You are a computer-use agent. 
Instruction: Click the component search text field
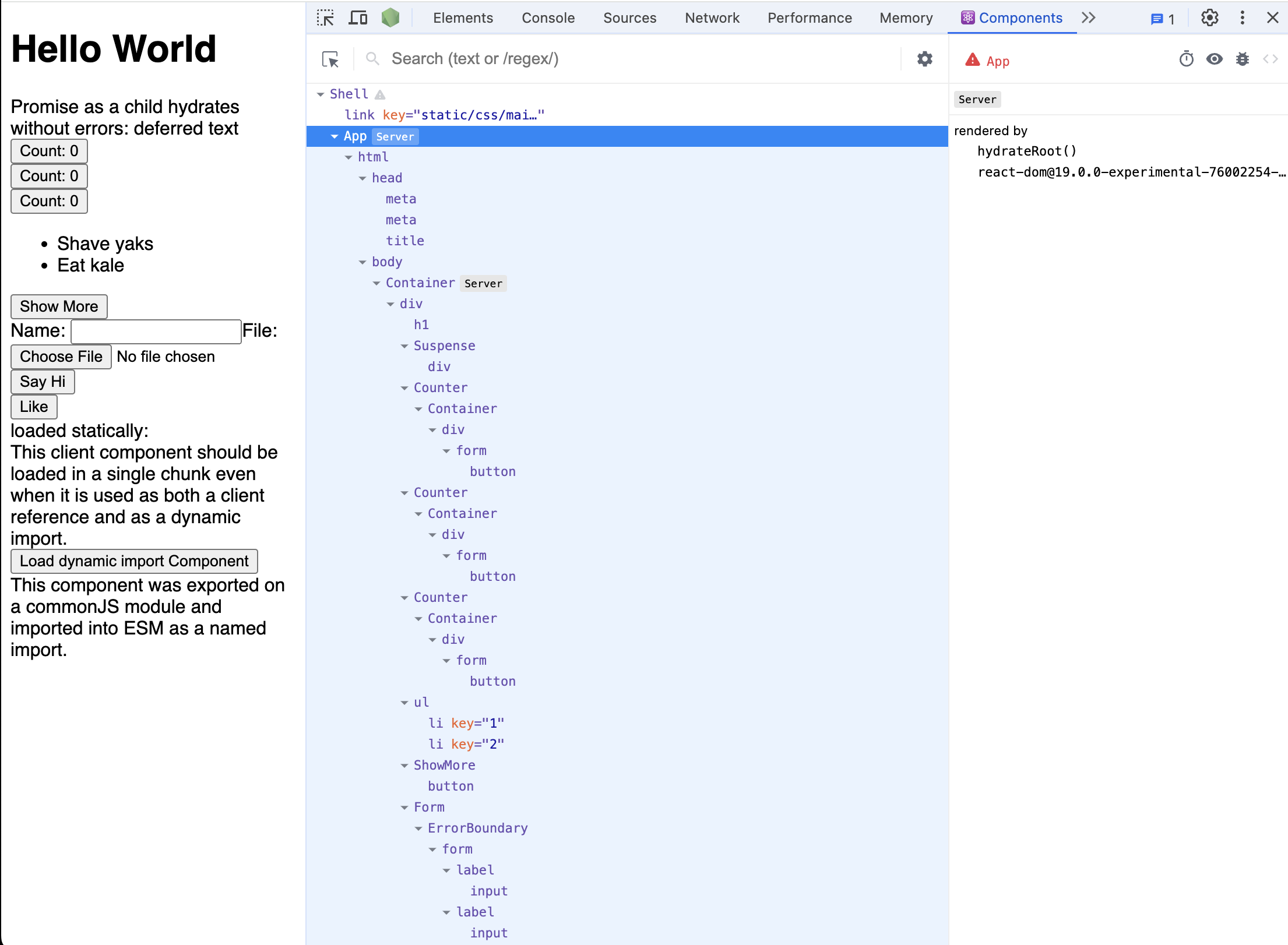pos(641,59)
